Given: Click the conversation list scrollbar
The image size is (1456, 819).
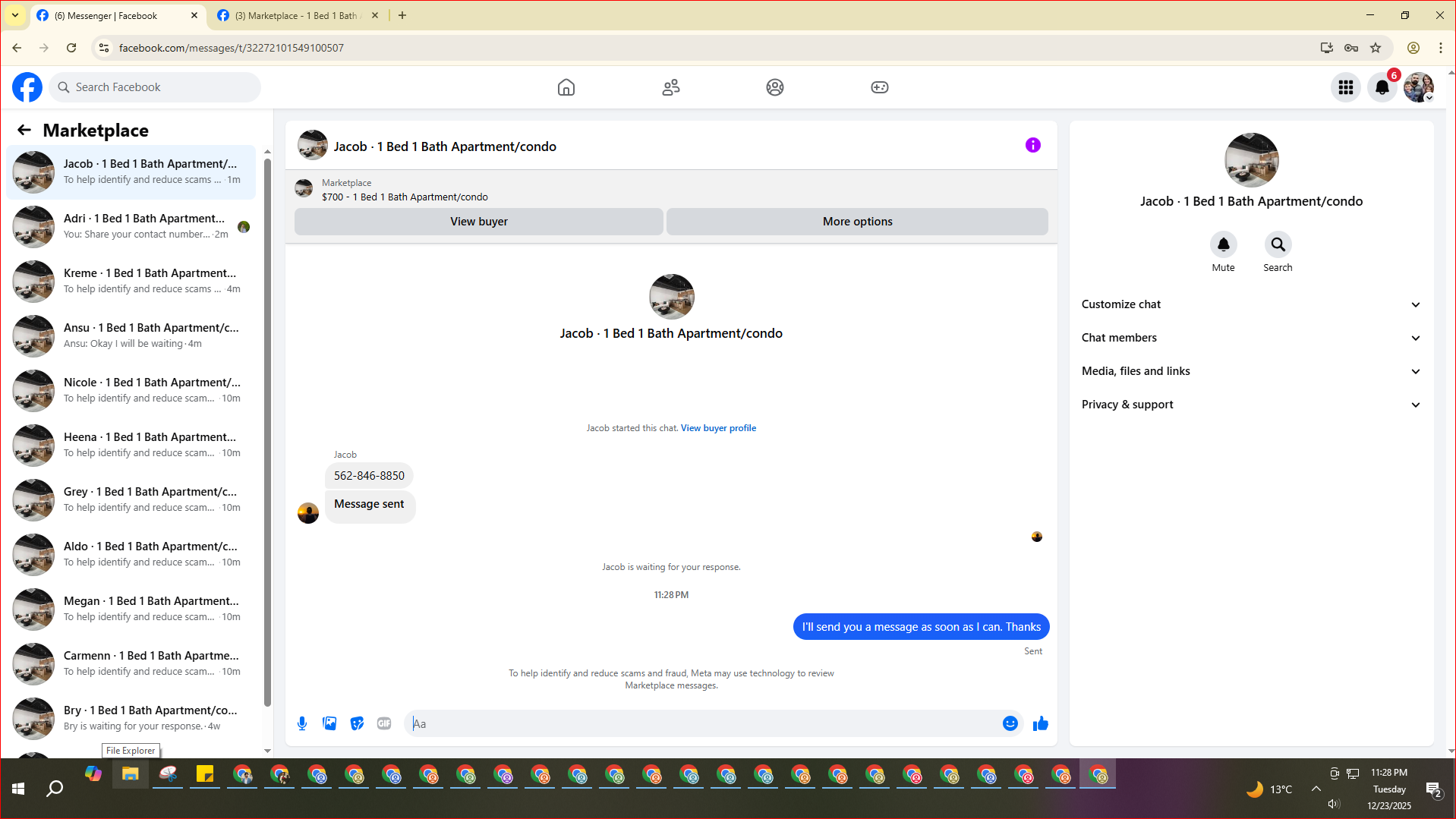Looking at the screenshot, I should (x=267, y=433).
